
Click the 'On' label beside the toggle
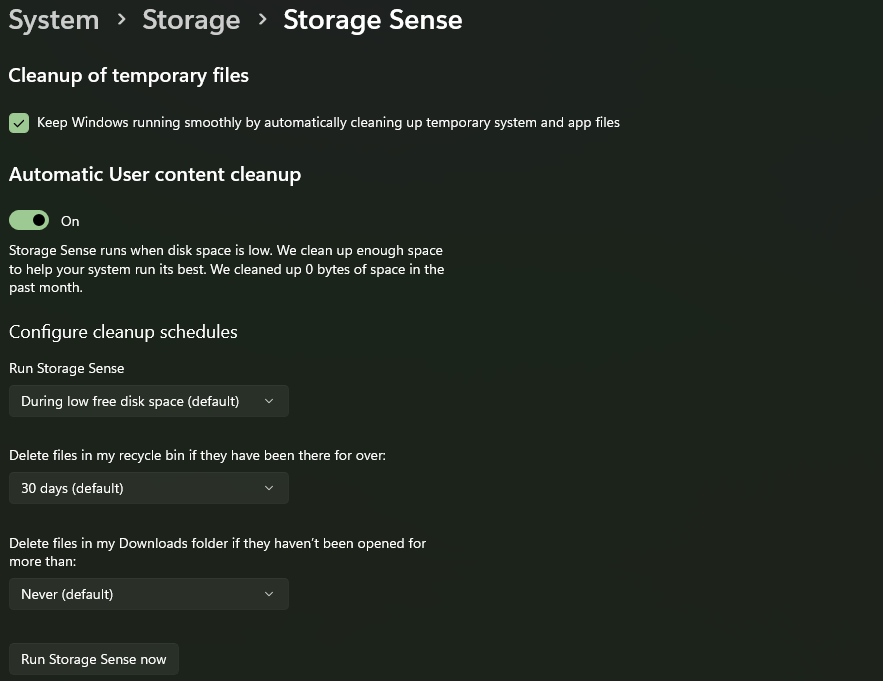click(70, 221)
